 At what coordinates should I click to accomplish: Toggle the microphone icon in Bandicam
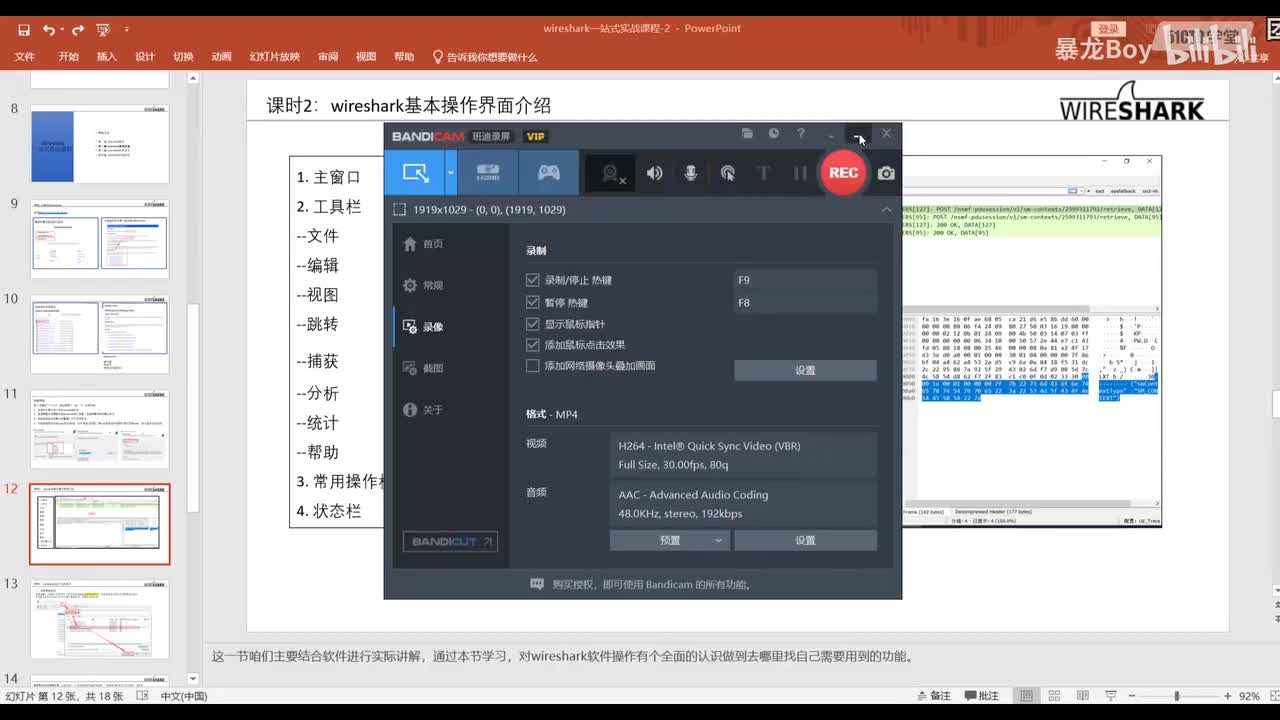[x=690, y=173]
